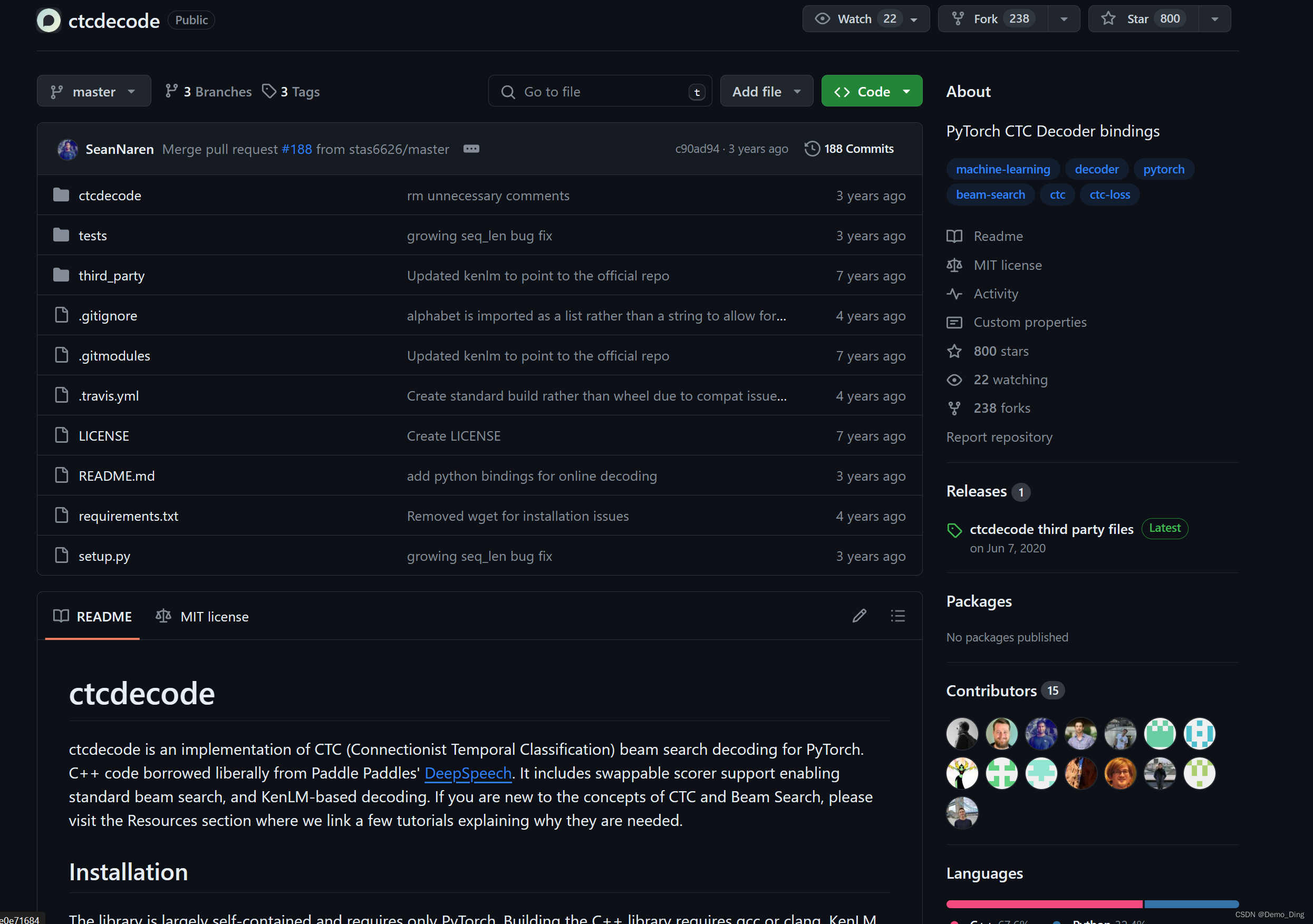Image resolution: width=1313 pixels, height=924 pixels.
Task: Click the ctcdecode folder icon
Action: (x=61, y=195)
